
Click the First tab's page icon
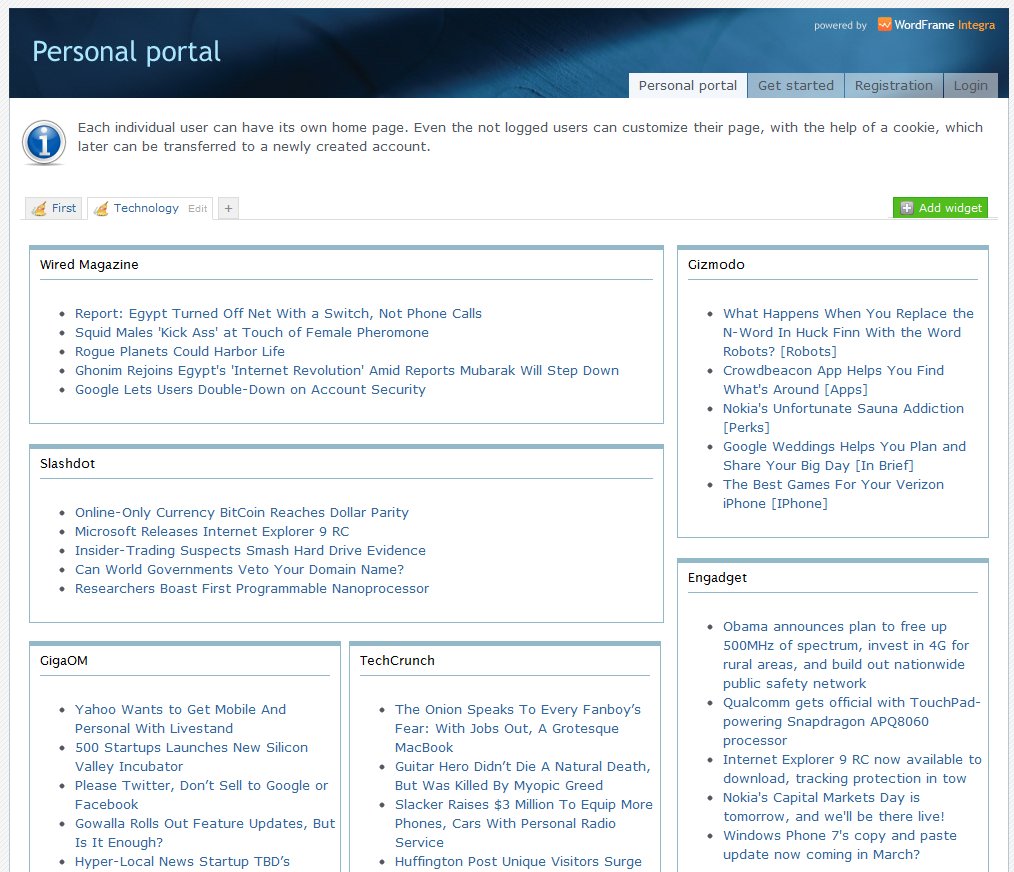pyautogui.click(x=39, y=208)
